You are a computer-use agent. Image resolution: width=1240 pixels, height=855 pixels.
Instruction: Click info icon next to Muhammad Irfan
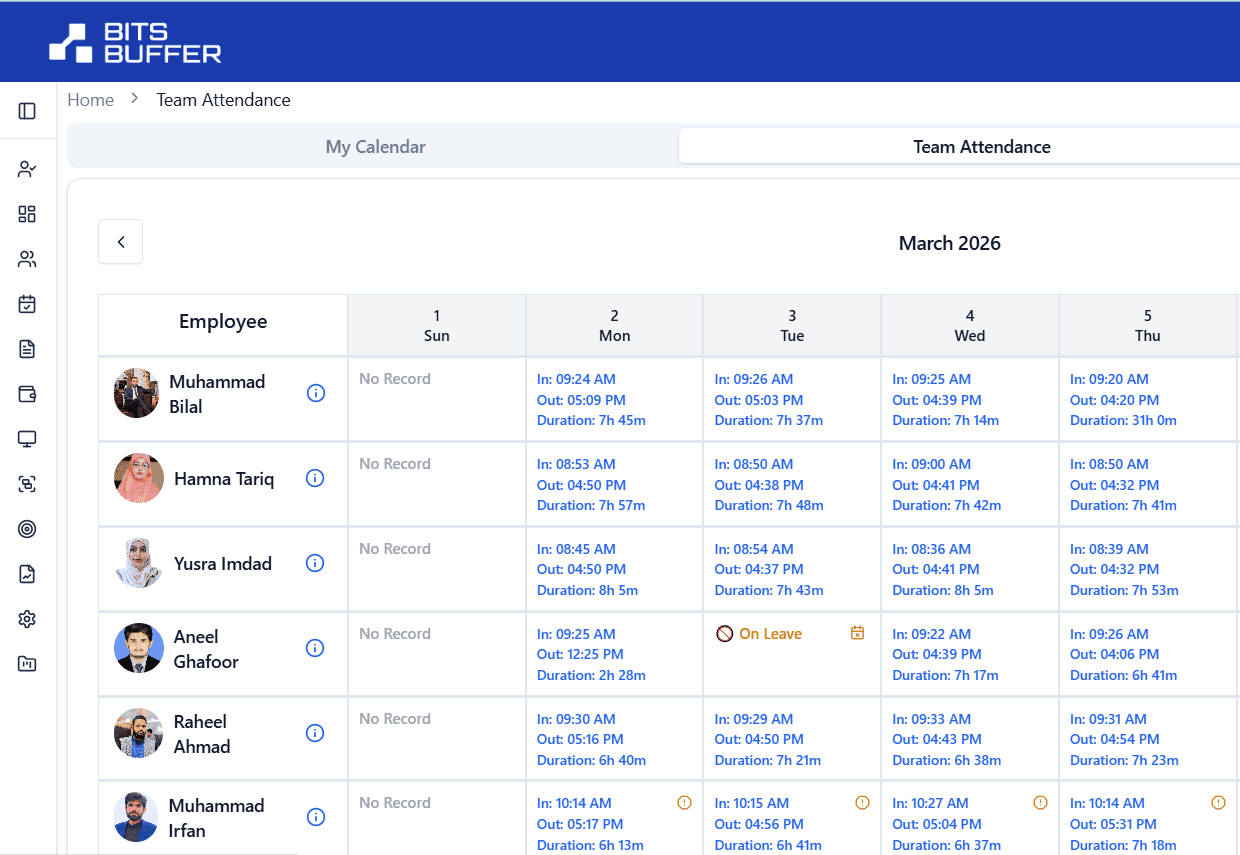(315, 817)
